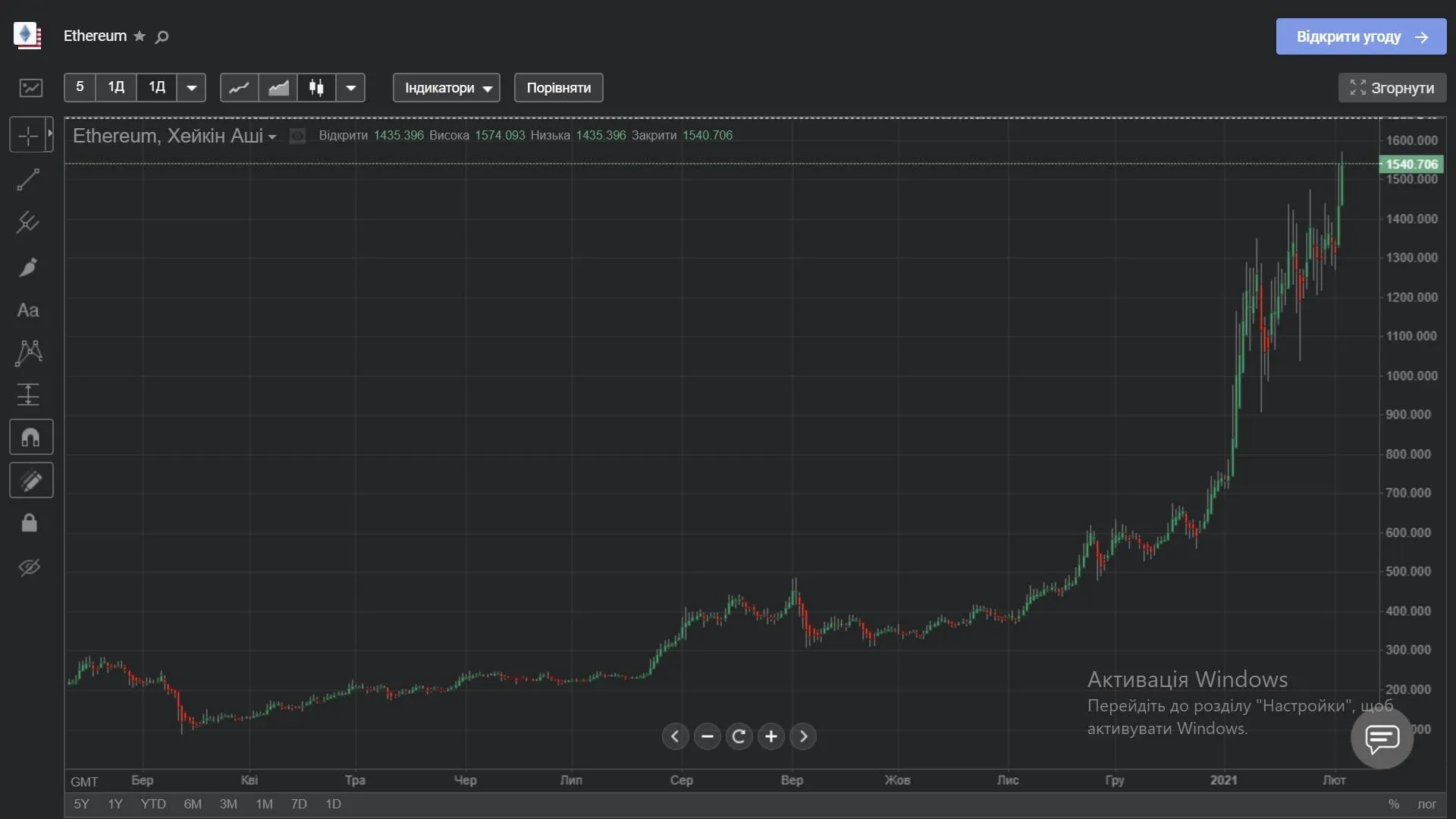Select the price range measure tool

28,394
